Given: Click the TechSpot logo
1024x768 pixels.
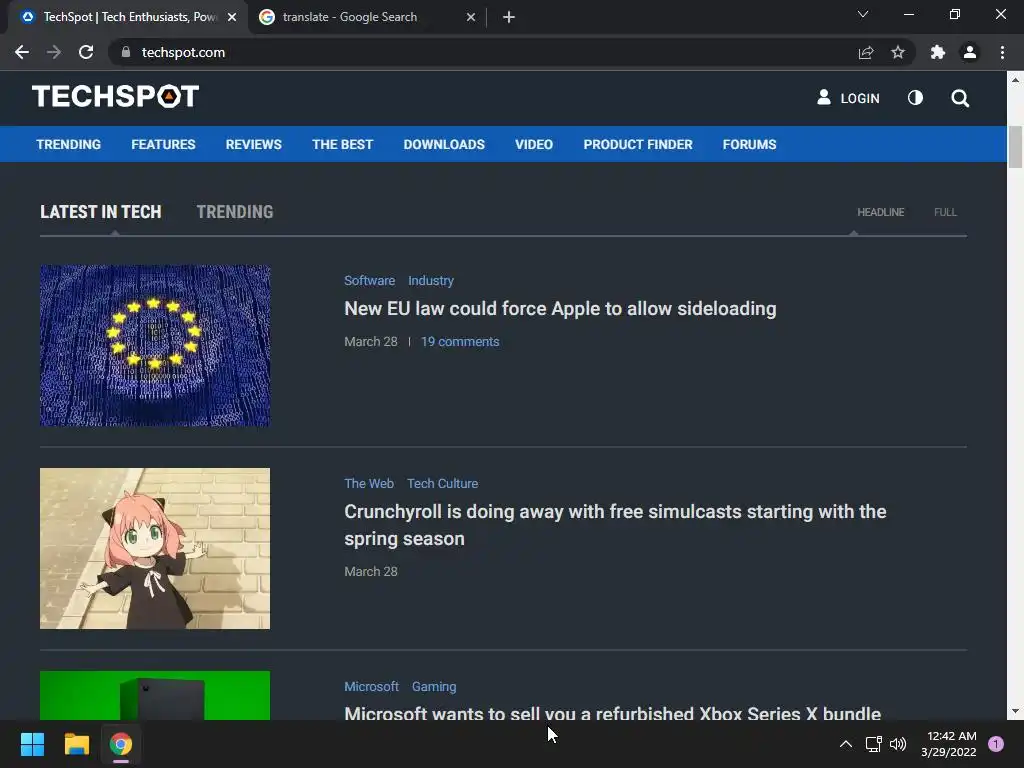Looking at the screenshot, I should coord(116,96).
